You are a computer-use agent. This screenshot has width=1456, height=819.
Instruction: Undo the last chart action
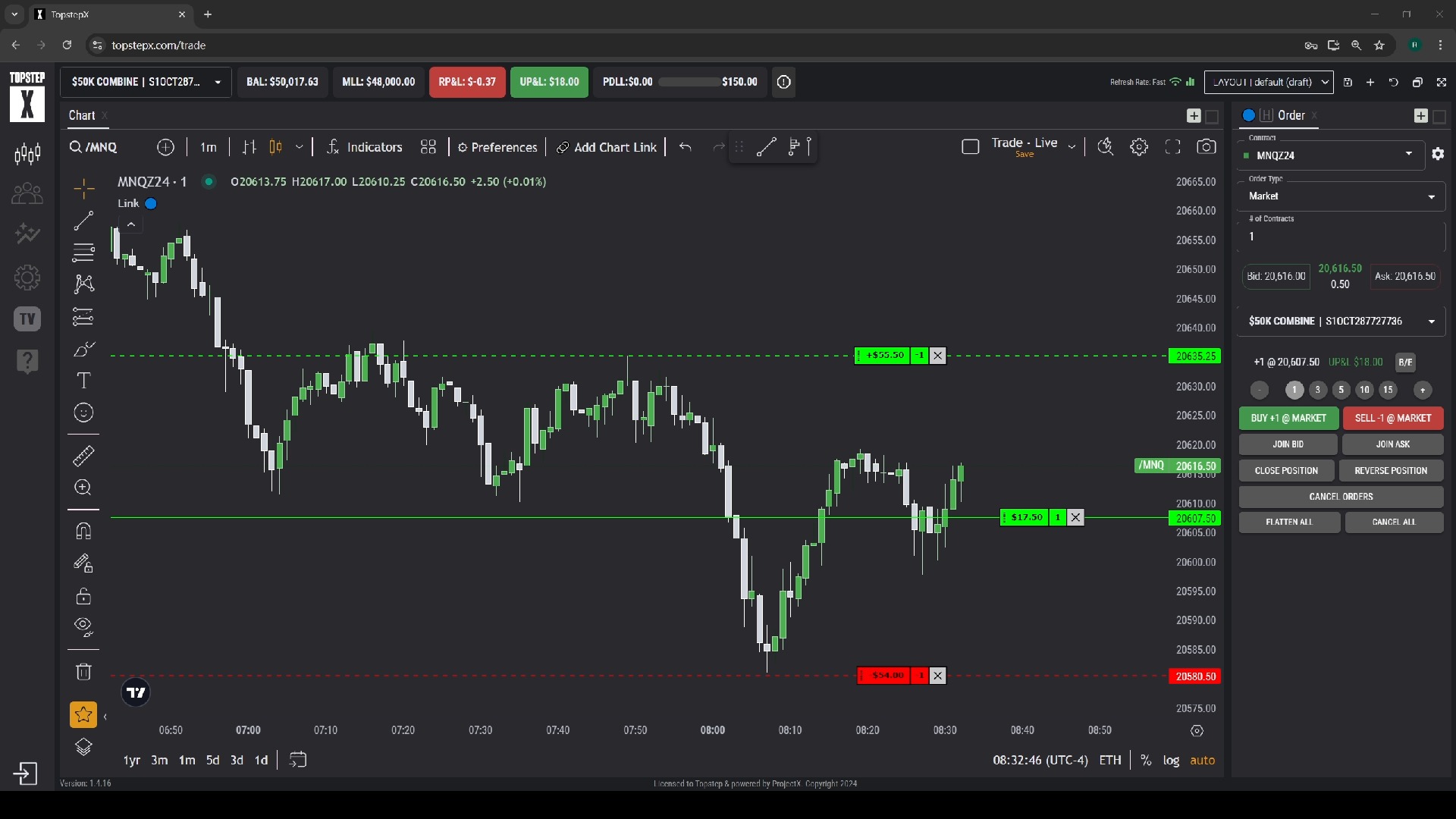pyautogui.click(x=686, y=147)
